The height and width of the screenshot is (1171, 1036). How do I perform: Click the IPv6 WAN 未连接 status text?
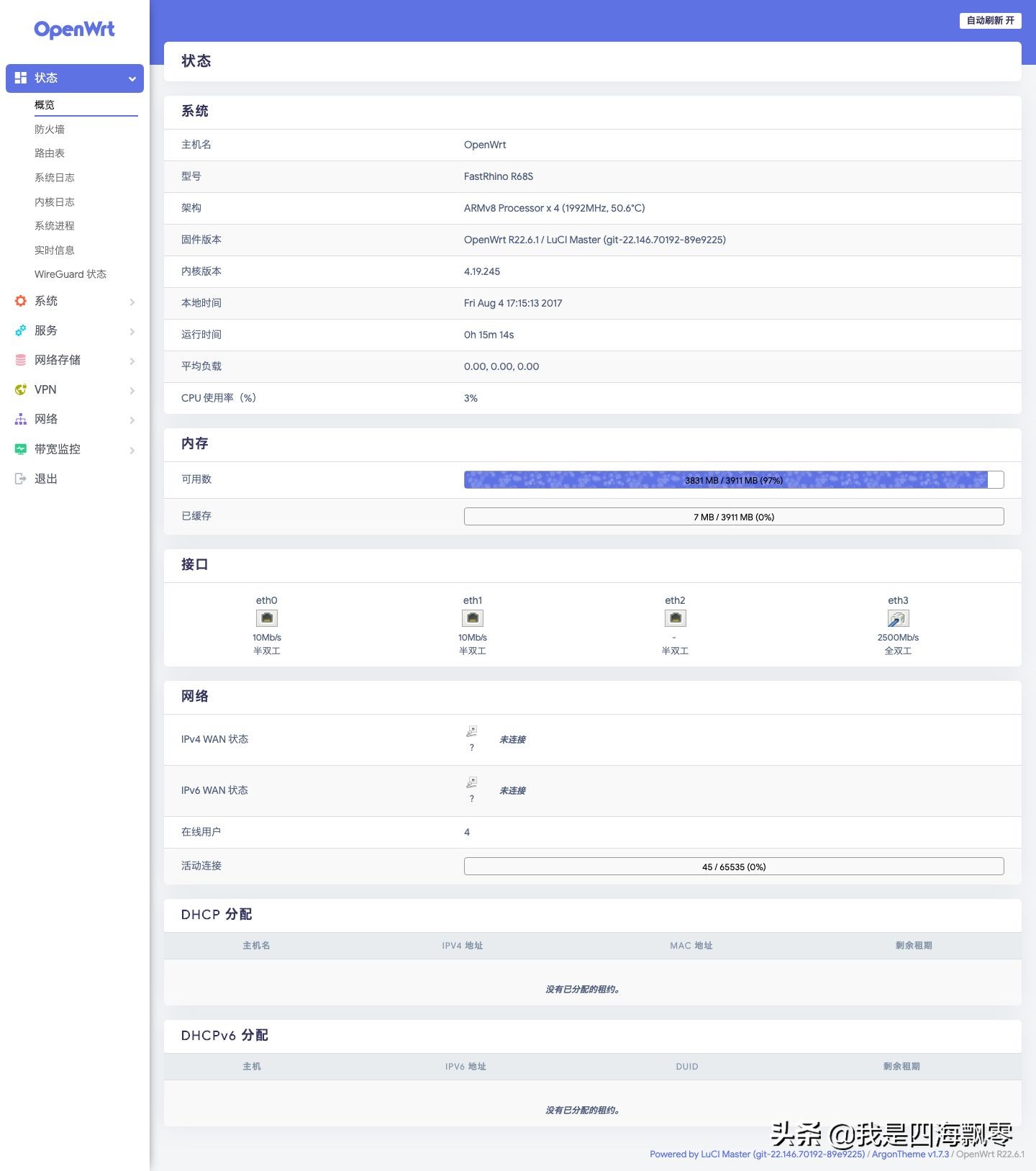point(513,791)
